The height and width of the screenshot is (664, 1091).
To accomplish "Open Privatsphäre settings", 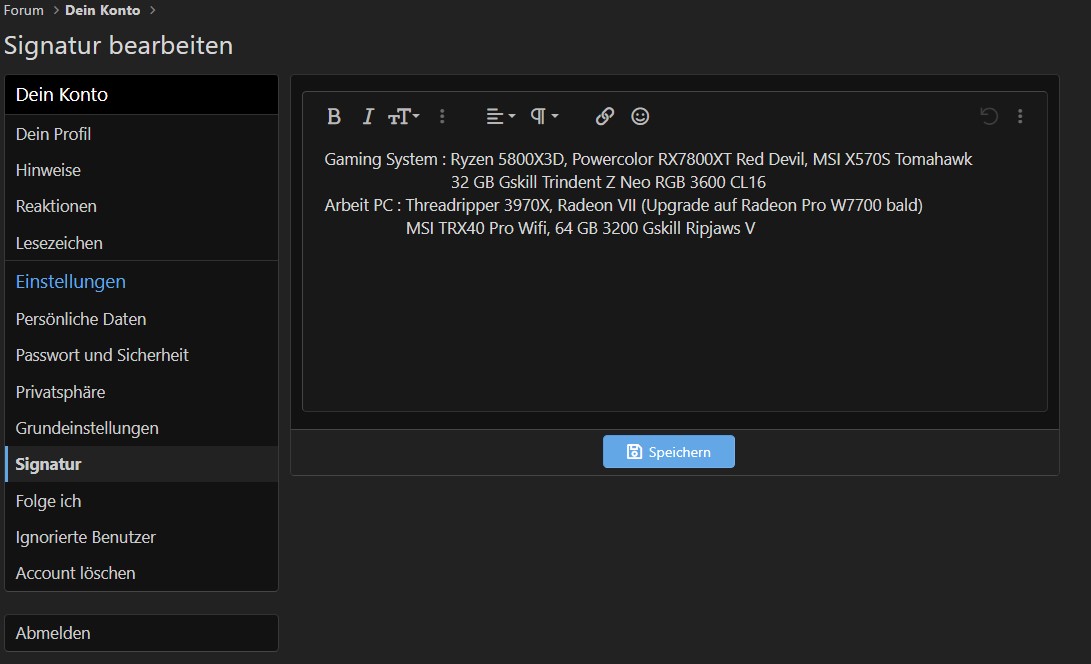I will pos(141,392).
